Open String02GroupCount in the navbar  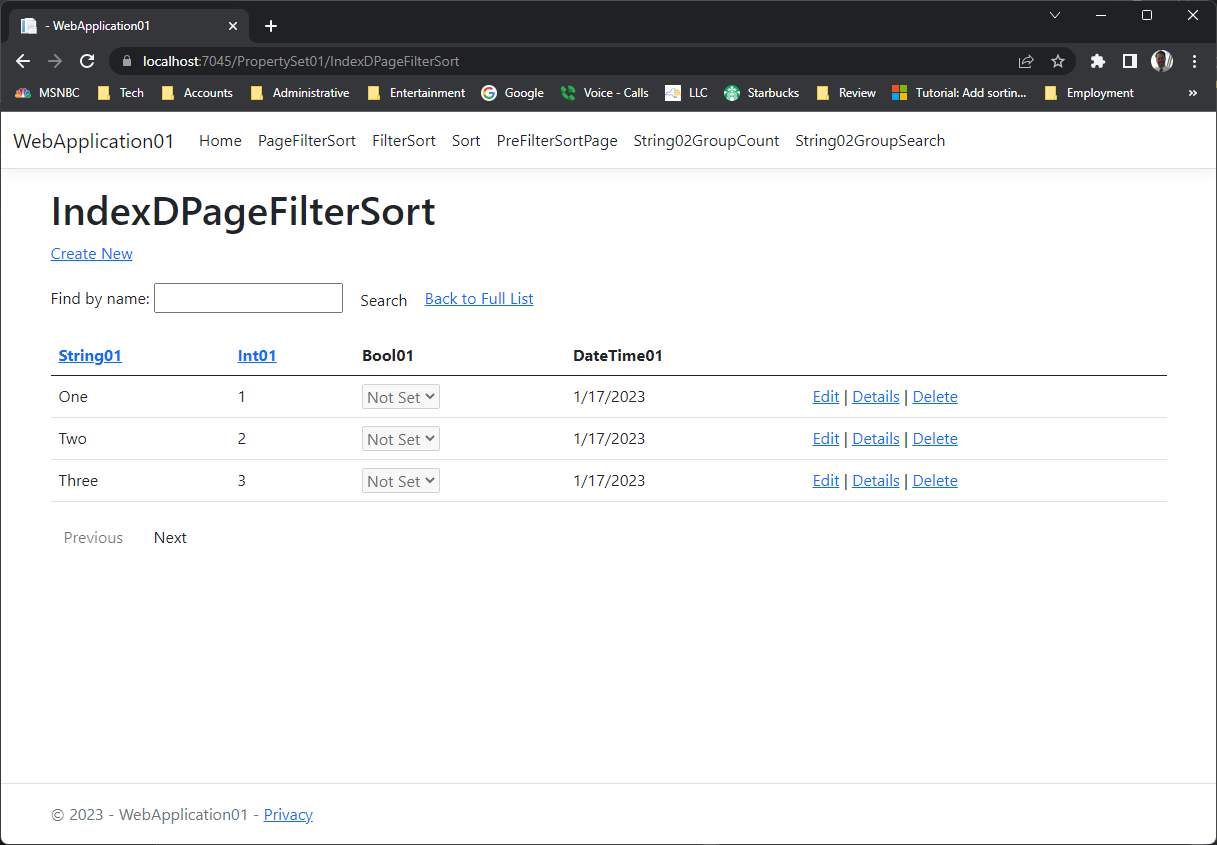[x=706, y=141]
